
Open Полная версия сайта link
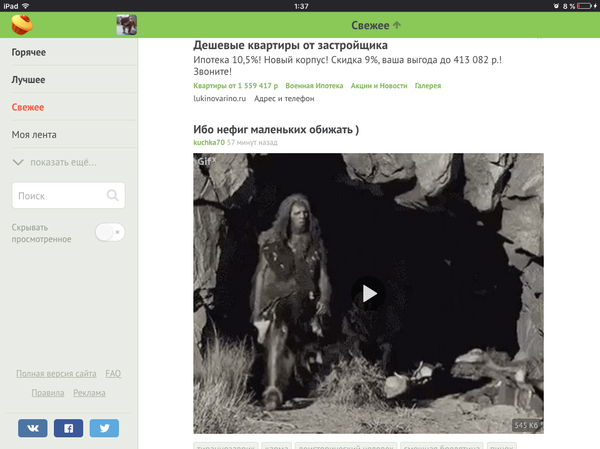[x=56, y=374]
